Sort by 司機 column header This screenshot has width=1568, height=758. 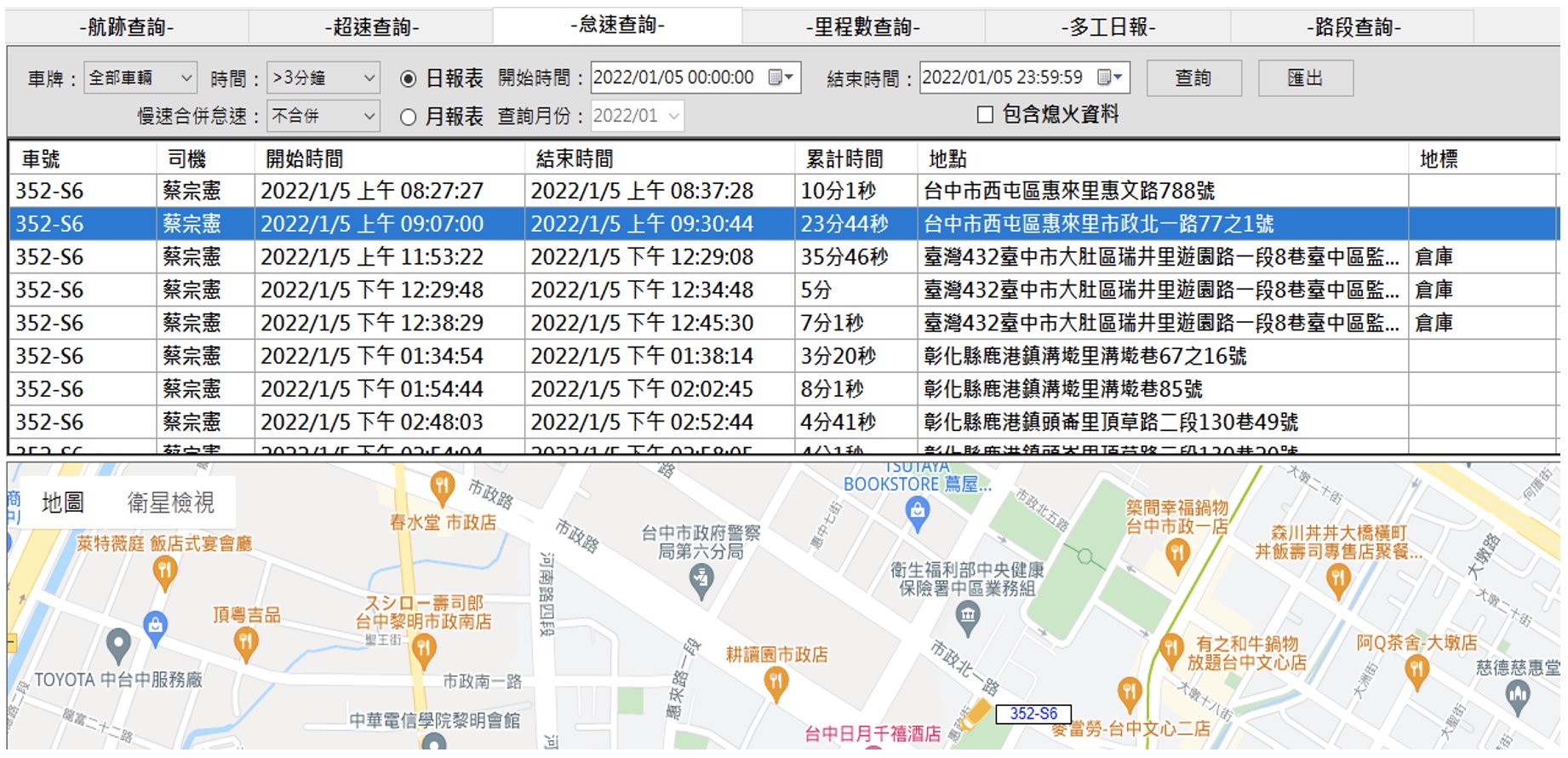point(206,159)
